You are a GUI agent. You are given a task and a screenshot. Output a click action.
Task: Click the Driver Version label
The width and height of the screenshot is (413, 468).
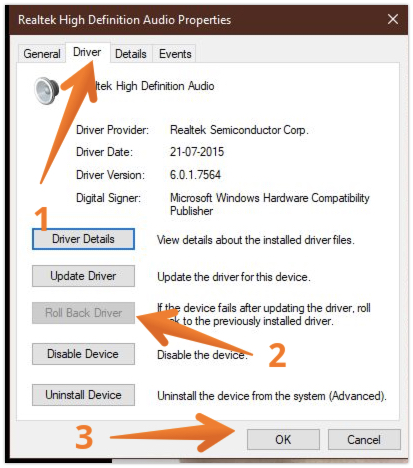110,175
